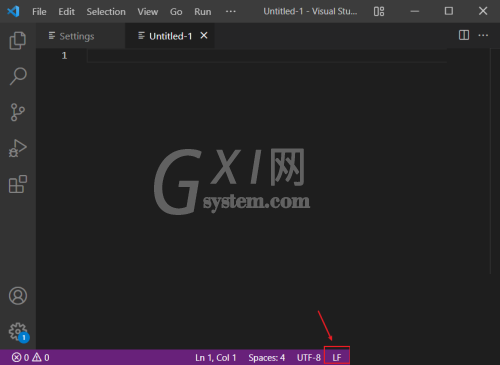This screenshot has height=365, width=500.
Task: Open the Go menu
Action: coord(176,12)
